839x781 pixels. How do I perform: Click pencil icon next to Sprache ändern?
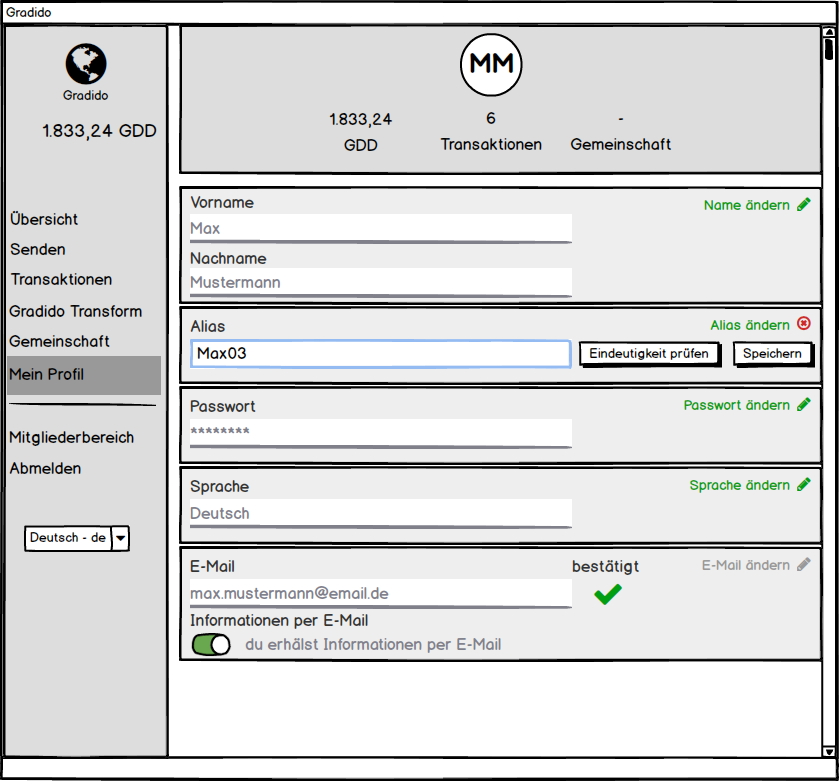[x=804, y=485]
